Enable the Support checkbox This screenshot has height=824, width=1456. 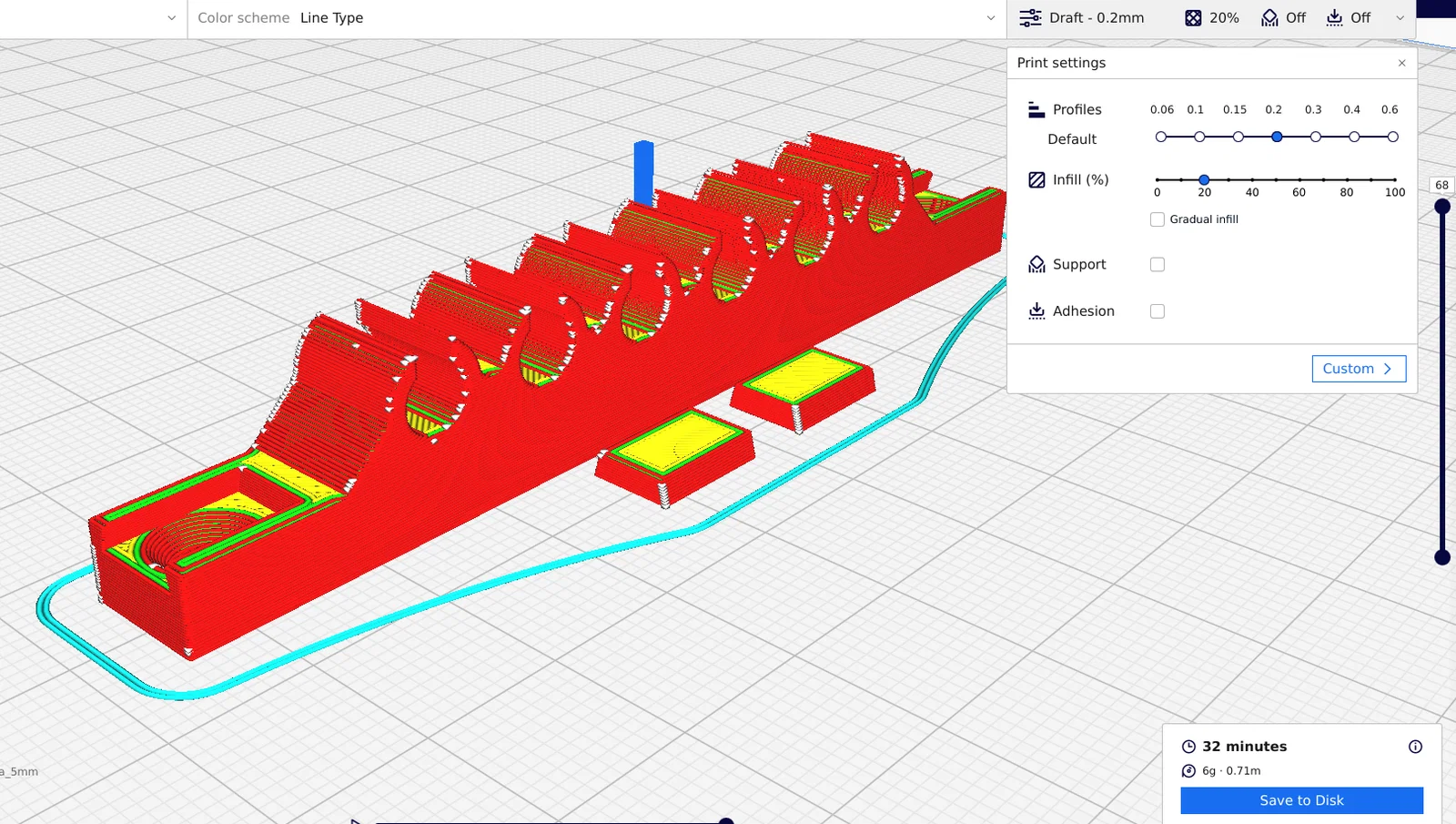coord(1158,264)
